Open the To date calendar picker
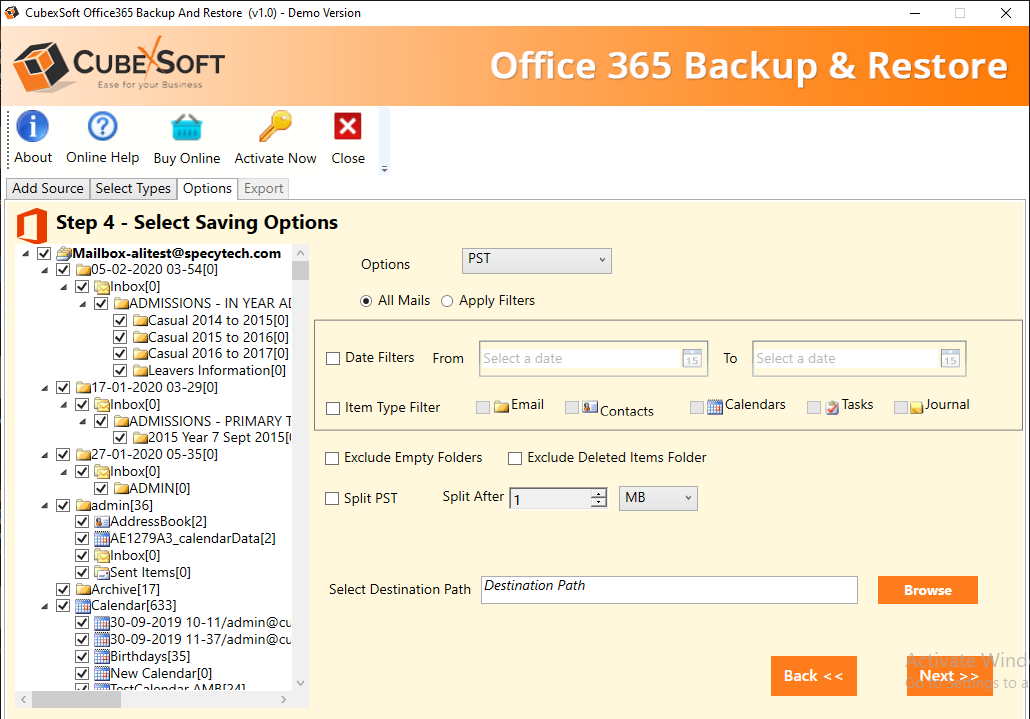Image resolution: width=1030 pixels, height=719 pixels. tap(950, 359)
